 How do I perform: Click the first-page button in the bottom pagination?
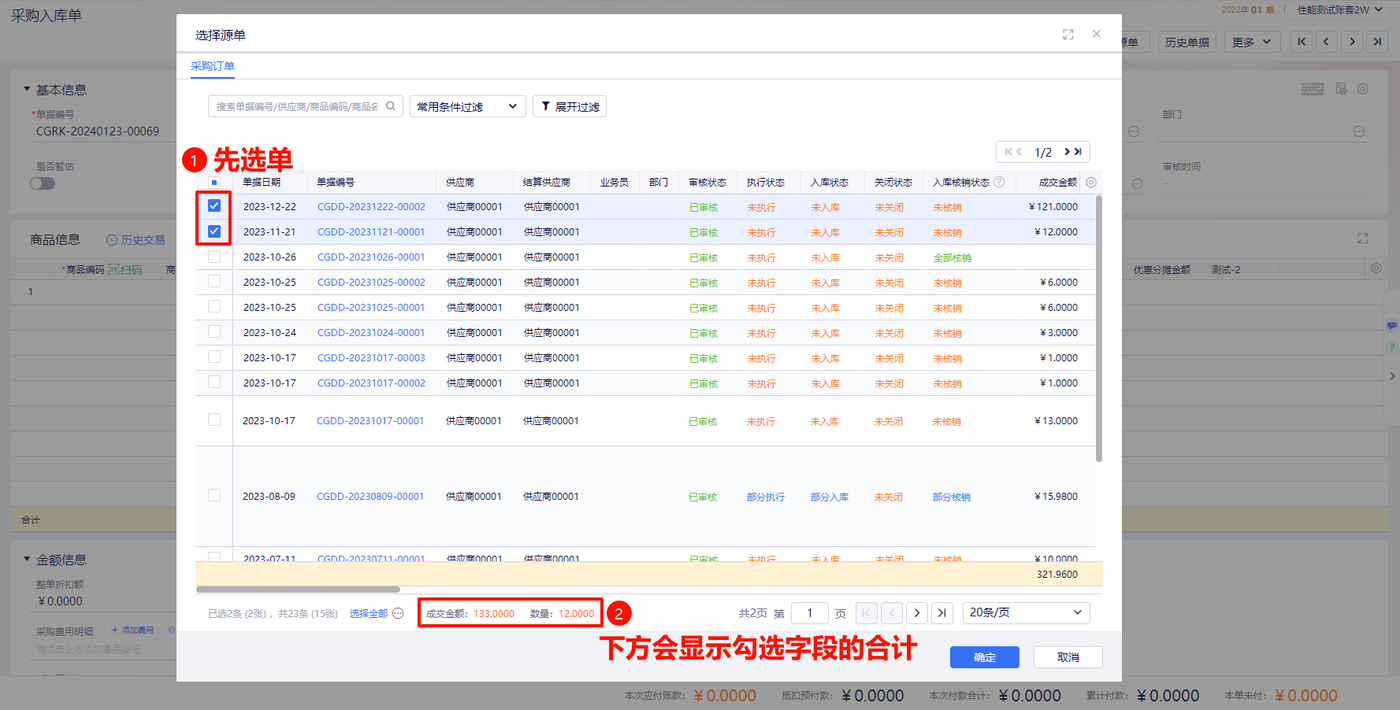867,613
